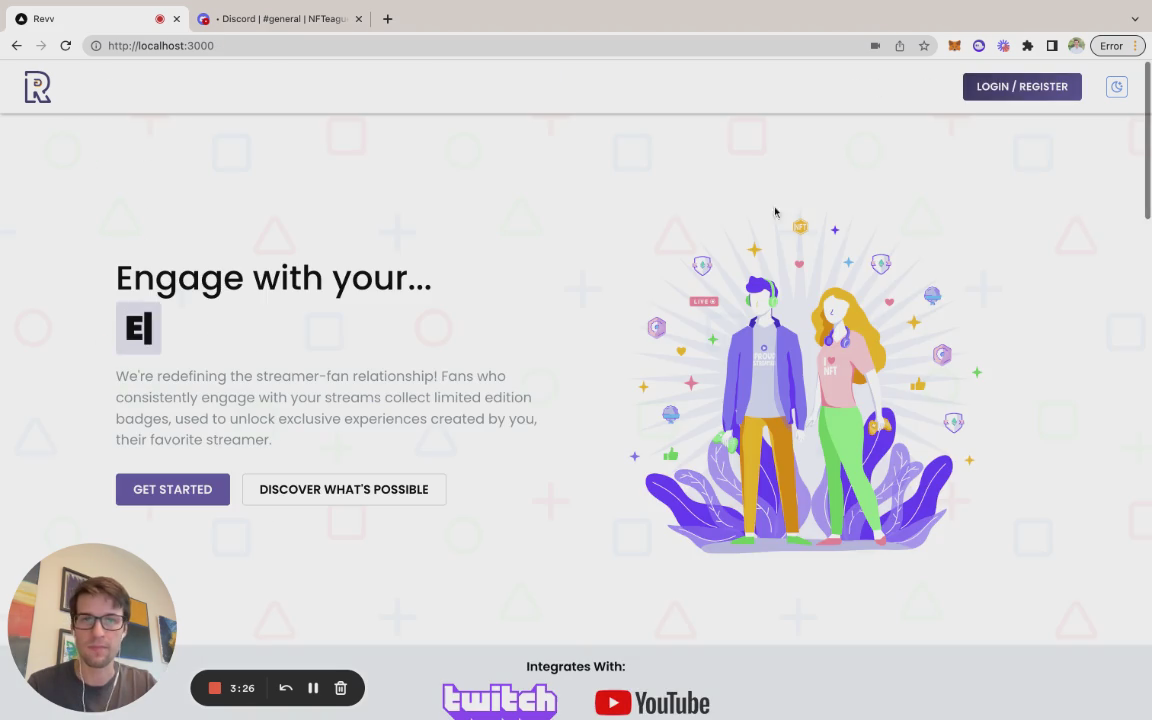This screenshot has height=720, width=1152.
Task: Restart the recording using the undo arrow
Action: [286, 688]
